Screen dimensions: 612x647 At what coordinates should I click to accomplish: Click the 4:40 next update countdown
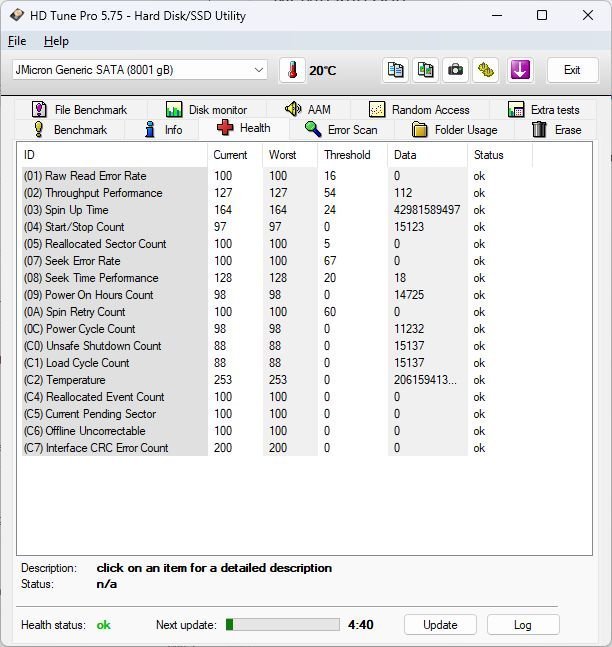[360, 625]
